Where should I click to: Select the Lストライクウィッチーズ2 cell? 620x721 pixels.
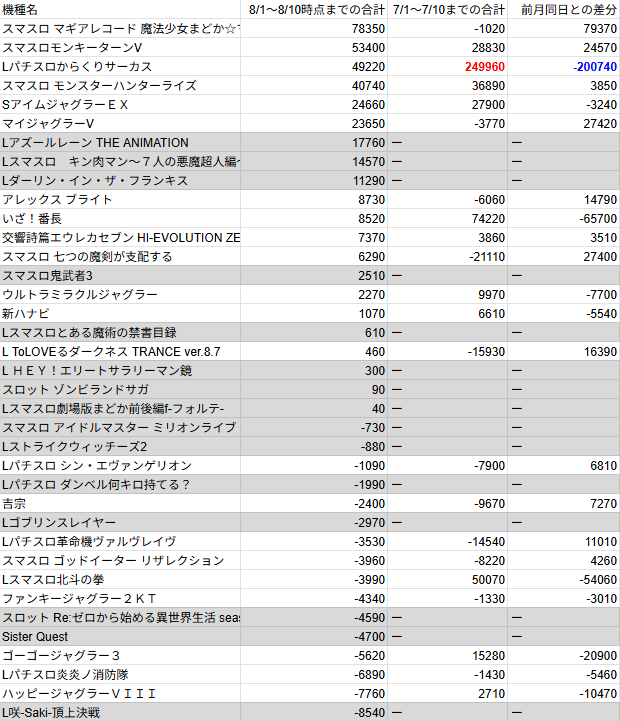click(120, 446)
